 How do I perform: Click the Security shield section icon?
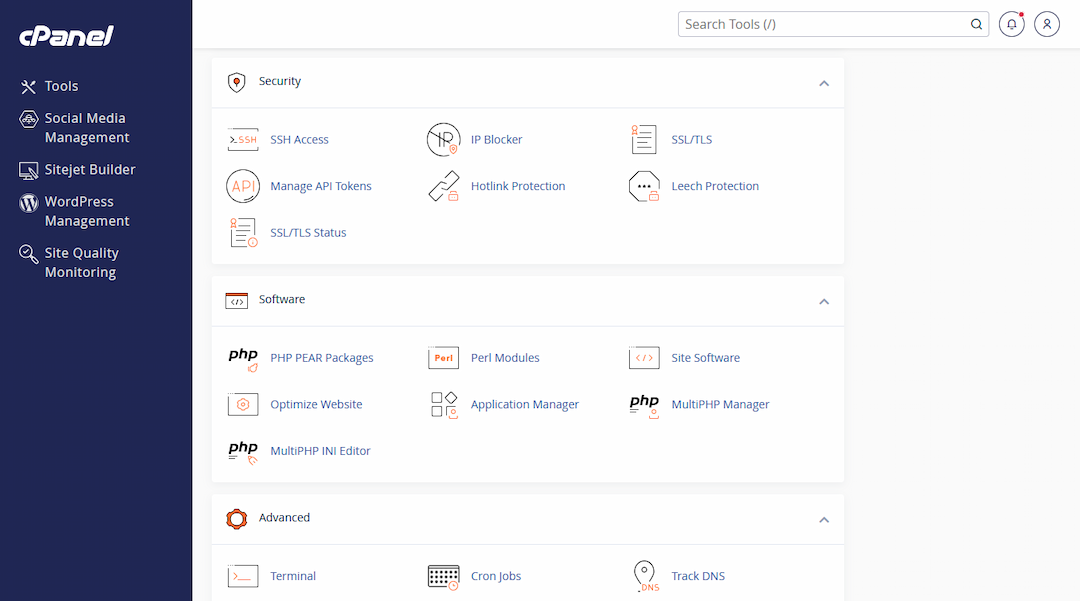coord(236,83)
